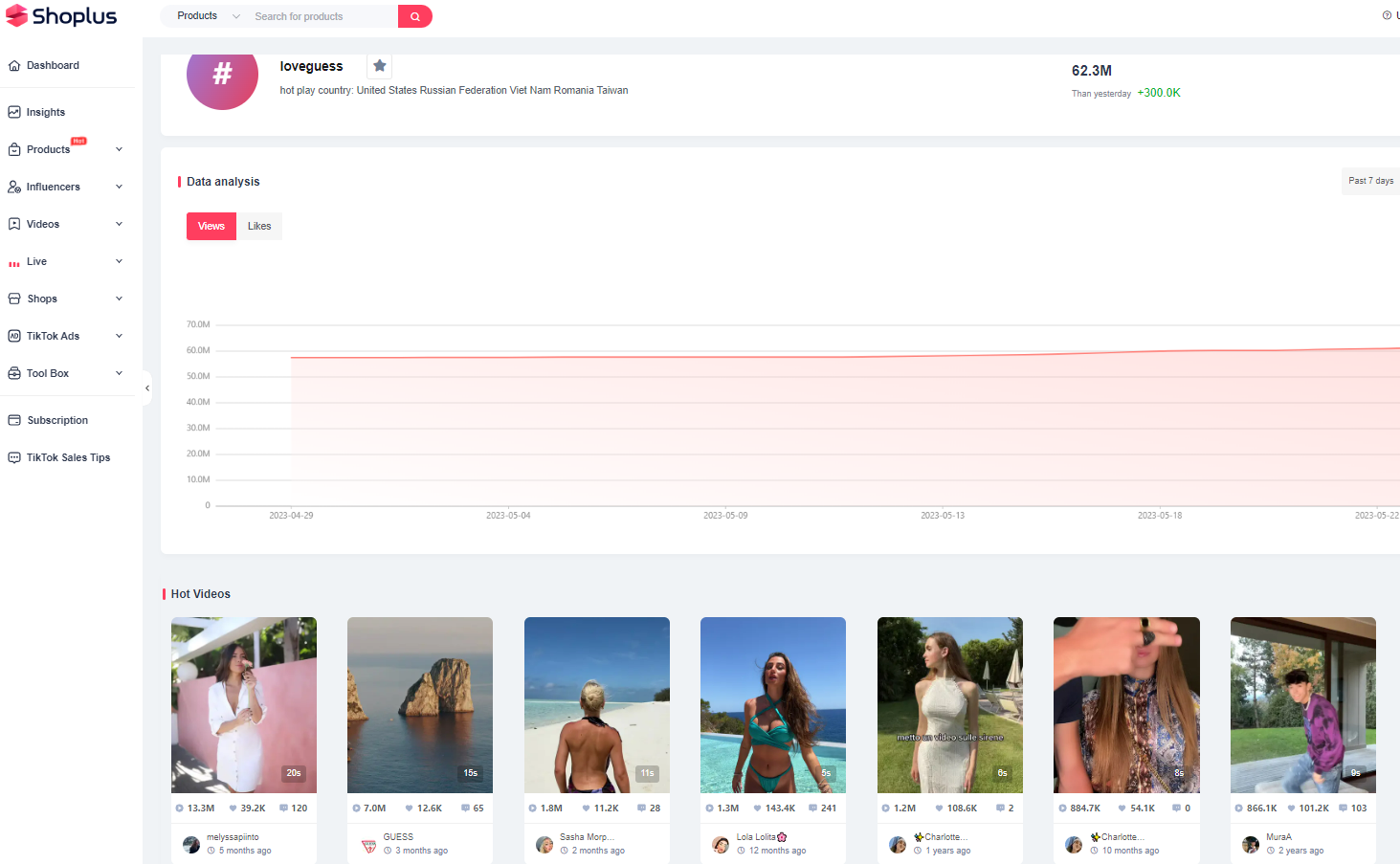Click in the Search for products field
The width and height of the screenshot is (1400, 864).
coord(322,16)
